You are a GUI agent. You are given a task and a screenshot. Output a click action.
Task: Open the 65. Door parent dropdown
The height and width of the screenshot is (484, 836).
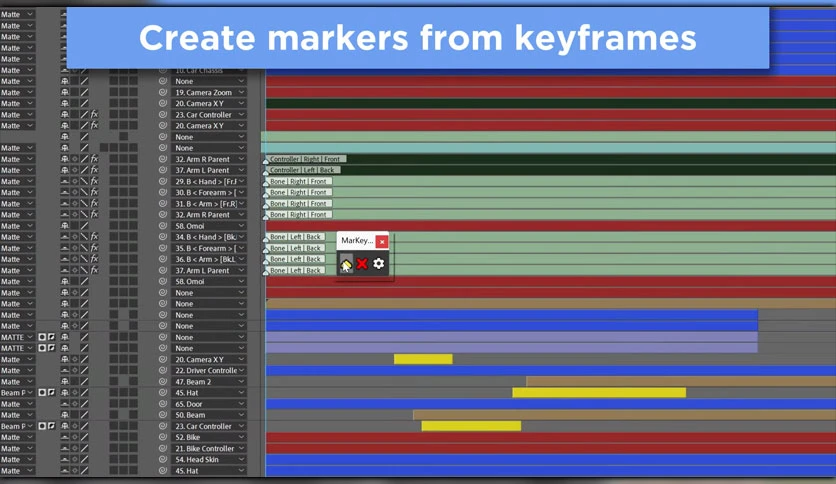[208, 404]
